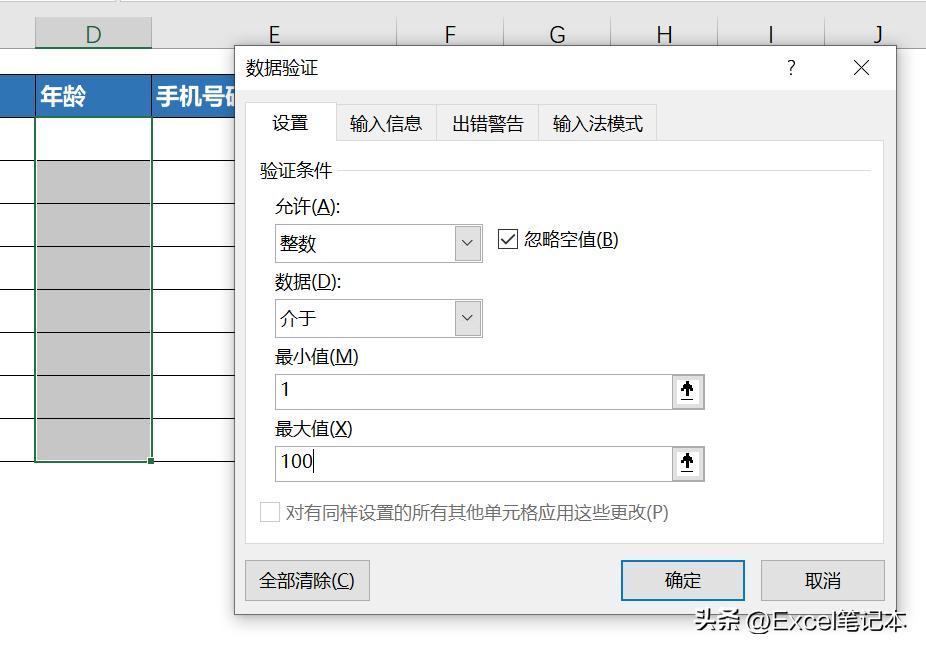926x651 pixels.
Task: Select the 手机号 column header cell
Action: tap(190, 96)
